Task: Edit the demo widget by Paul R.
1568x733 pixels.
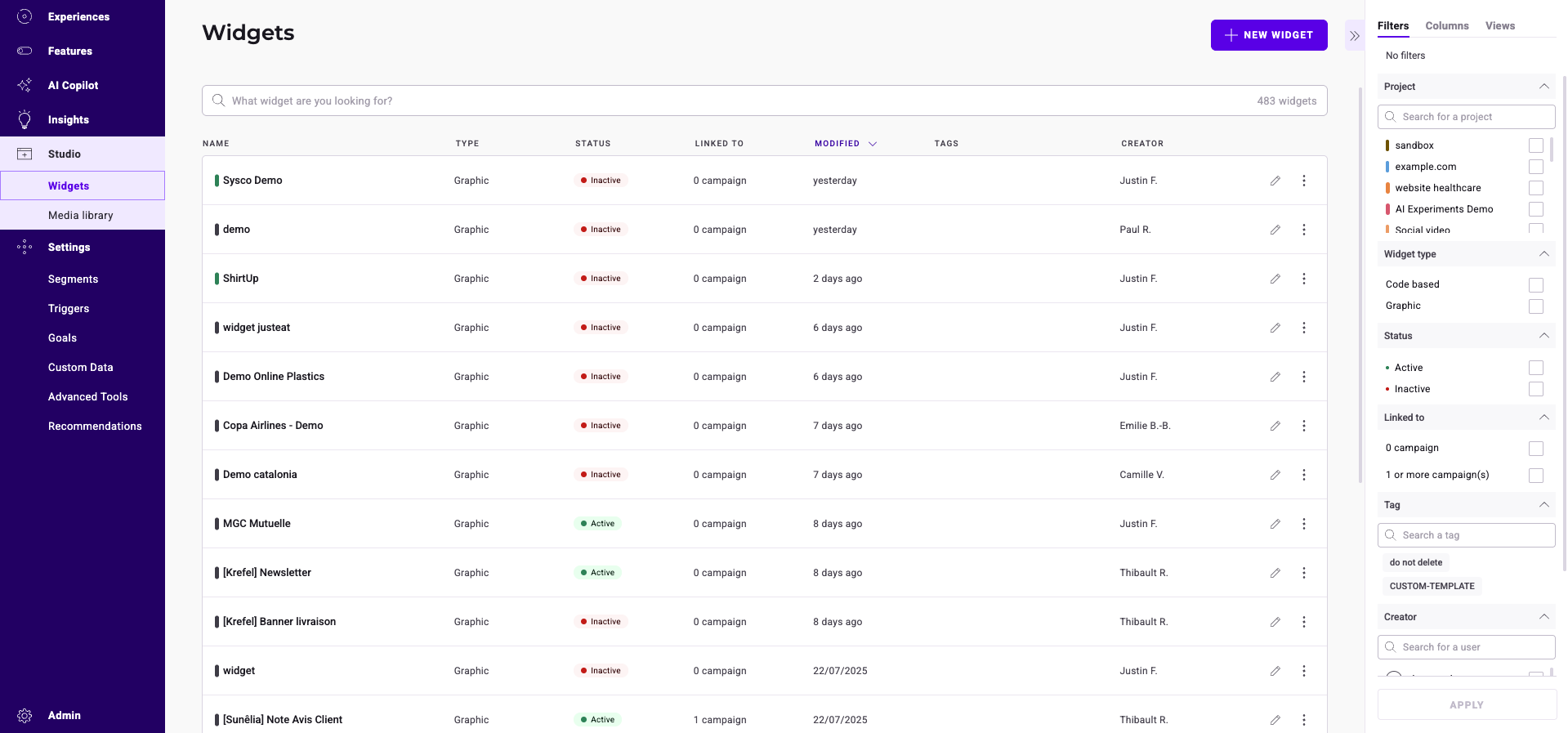Action: point(1275,230)
